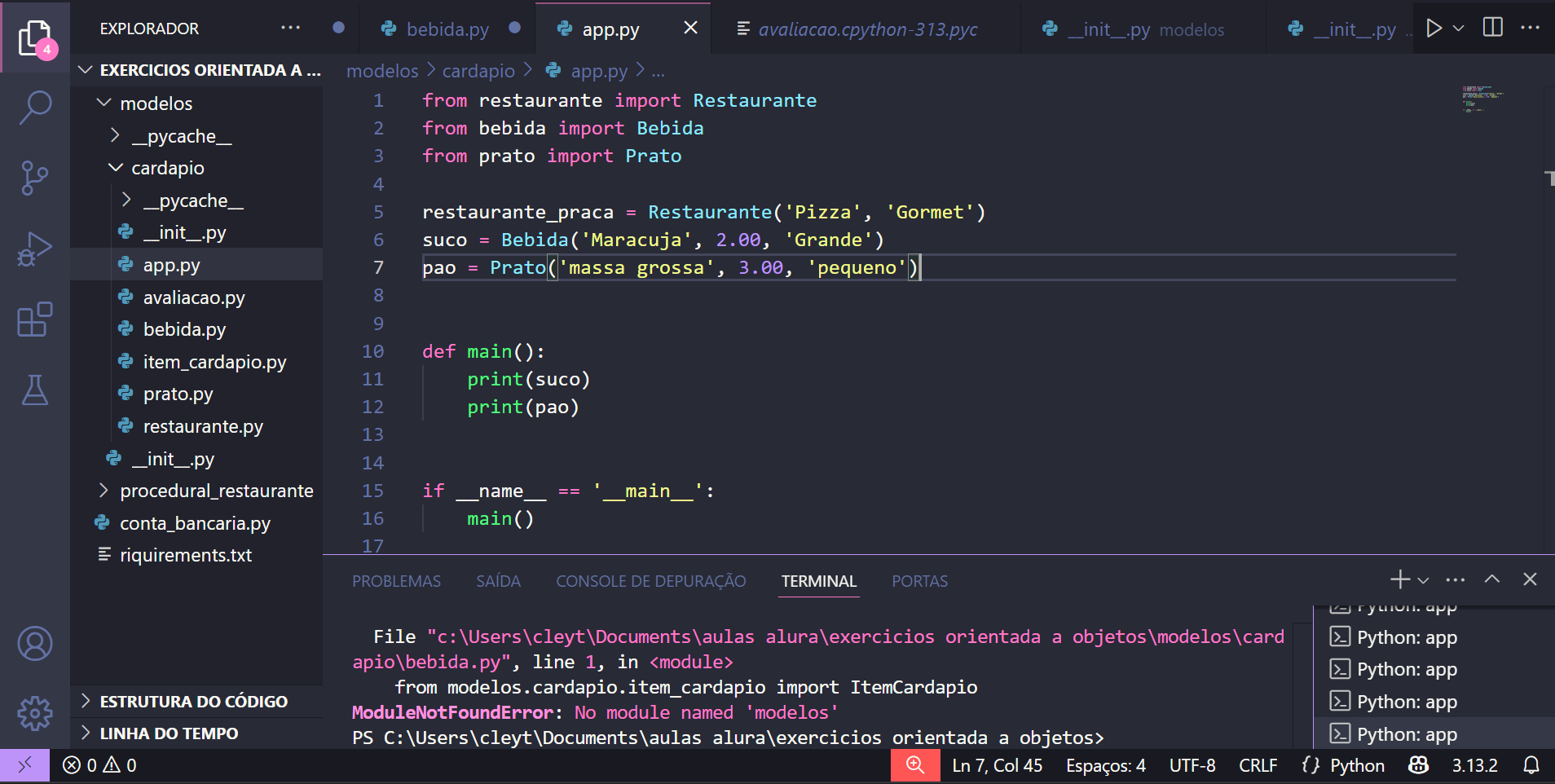The image size is (1555, 784).
Task: Change end of line CRLF
Action: (1258, 765)
